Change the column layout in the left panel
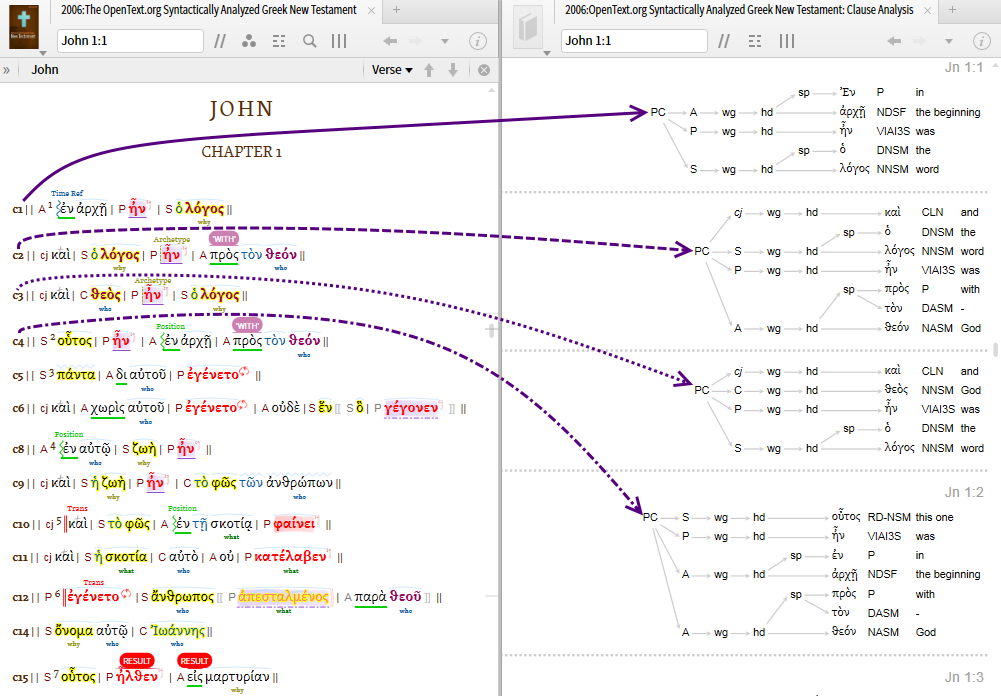 tap(339, 41)
